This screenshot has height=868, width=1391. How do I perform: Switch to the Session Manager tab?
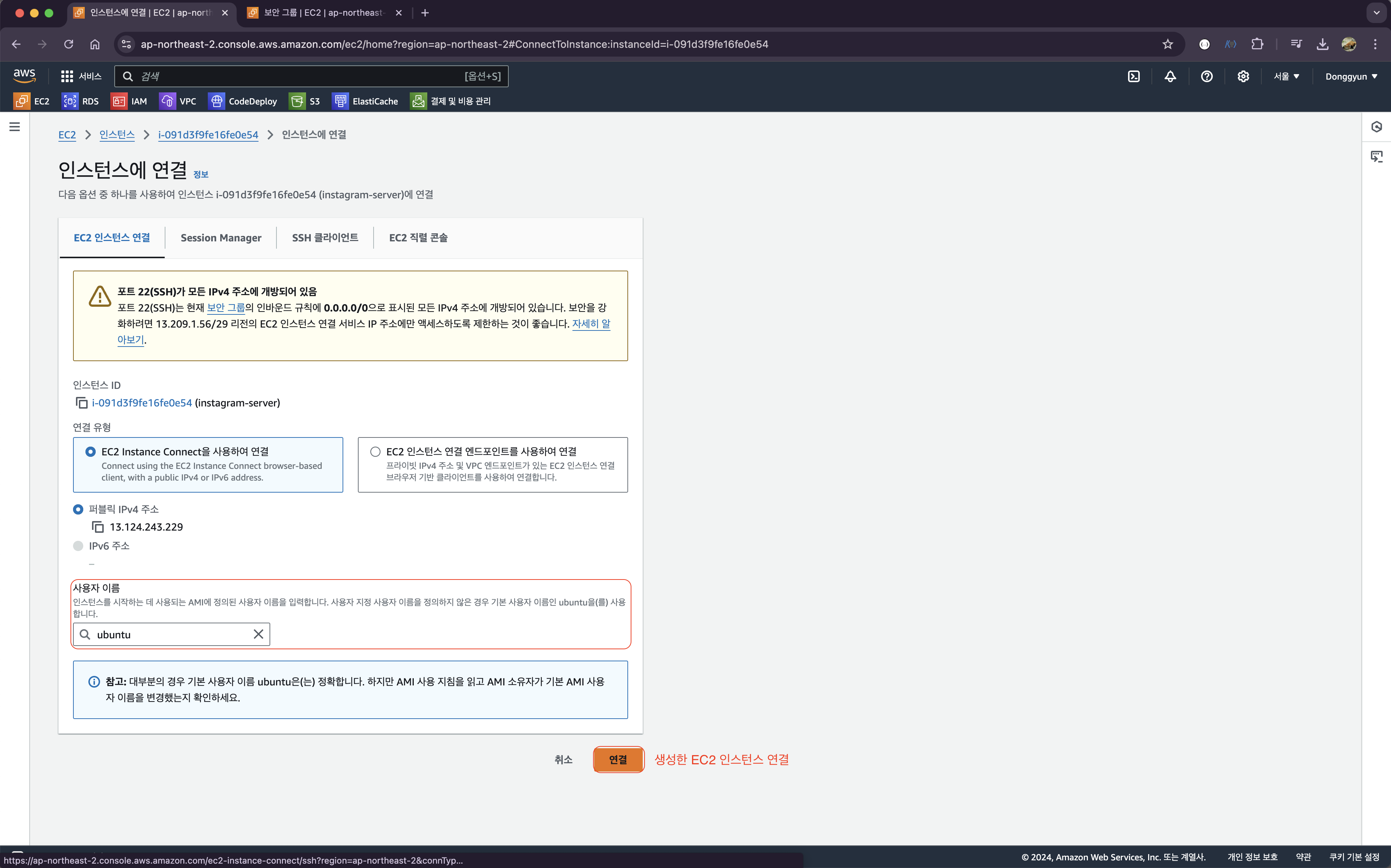click(x=221, y=238)
